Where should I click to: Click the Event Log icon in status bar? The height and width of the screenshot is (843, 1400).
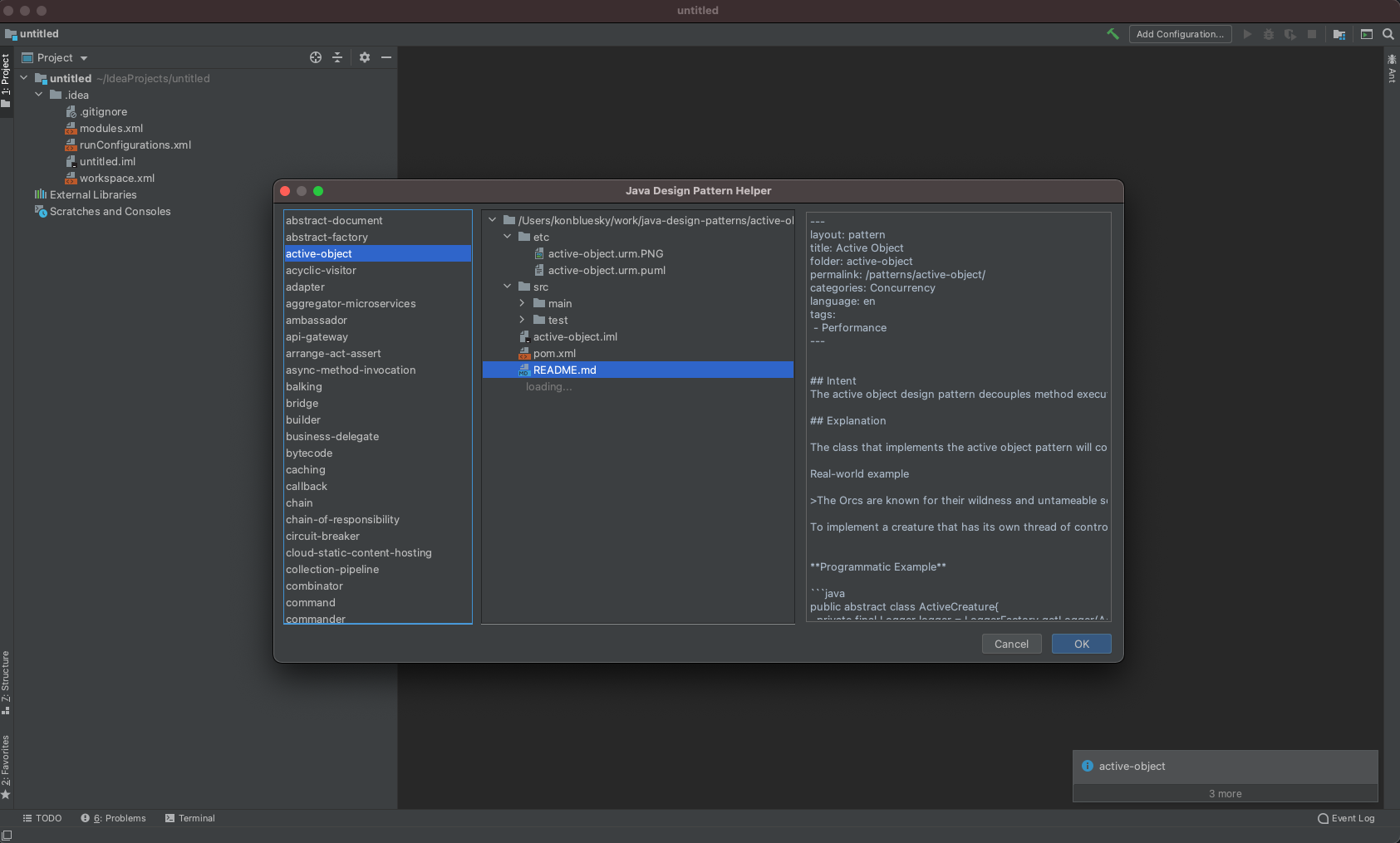tap(1324, 818)
